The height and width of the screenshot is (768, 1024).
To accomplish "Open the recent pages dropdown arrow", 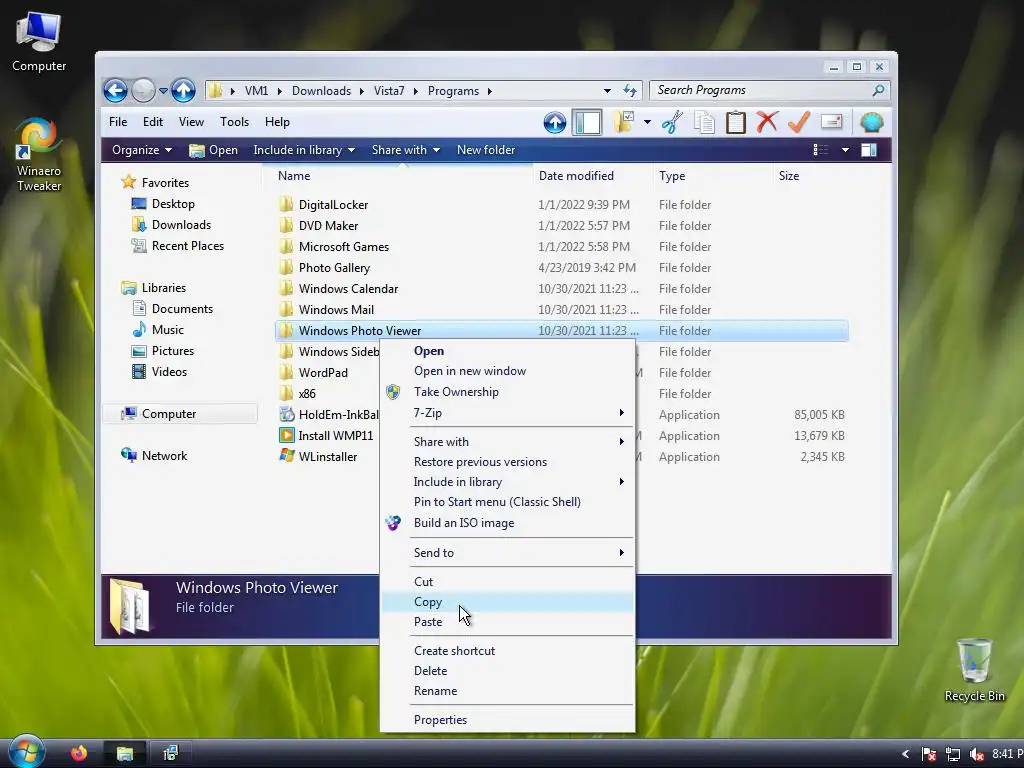I will coord(163,91).
